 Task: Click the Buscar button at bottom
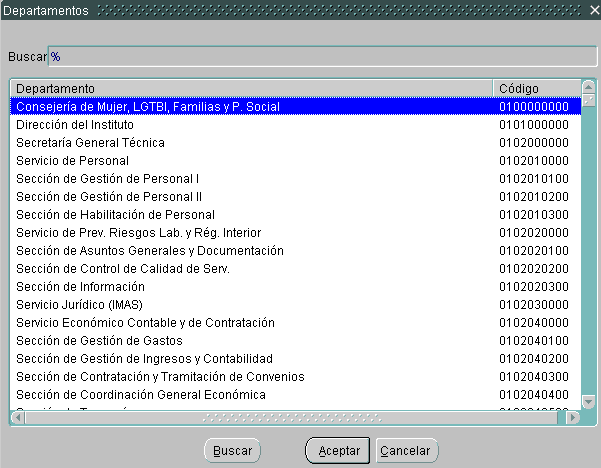(x=232, y=451)
